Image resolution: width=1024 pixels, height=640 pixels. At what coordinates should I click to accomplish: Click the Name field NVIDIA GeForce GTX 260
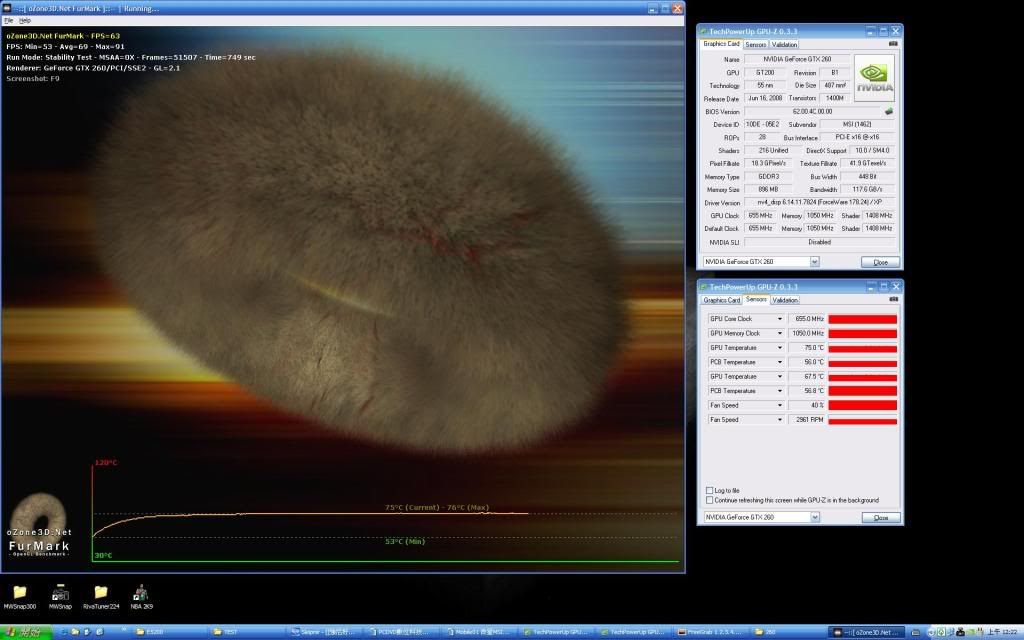[x=797, y=59]
